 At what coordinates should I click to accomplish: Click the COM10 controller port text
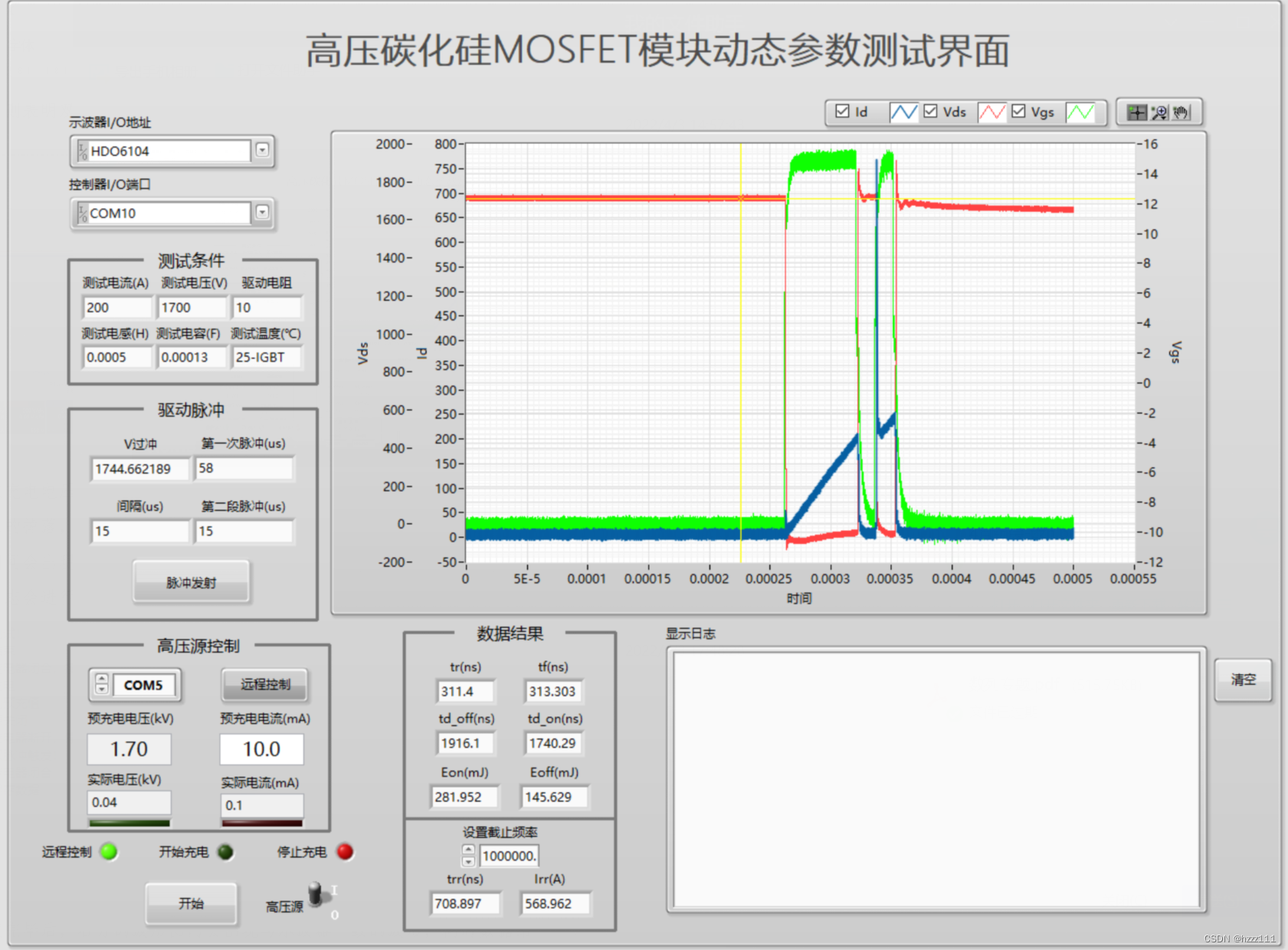pos(113,213)
